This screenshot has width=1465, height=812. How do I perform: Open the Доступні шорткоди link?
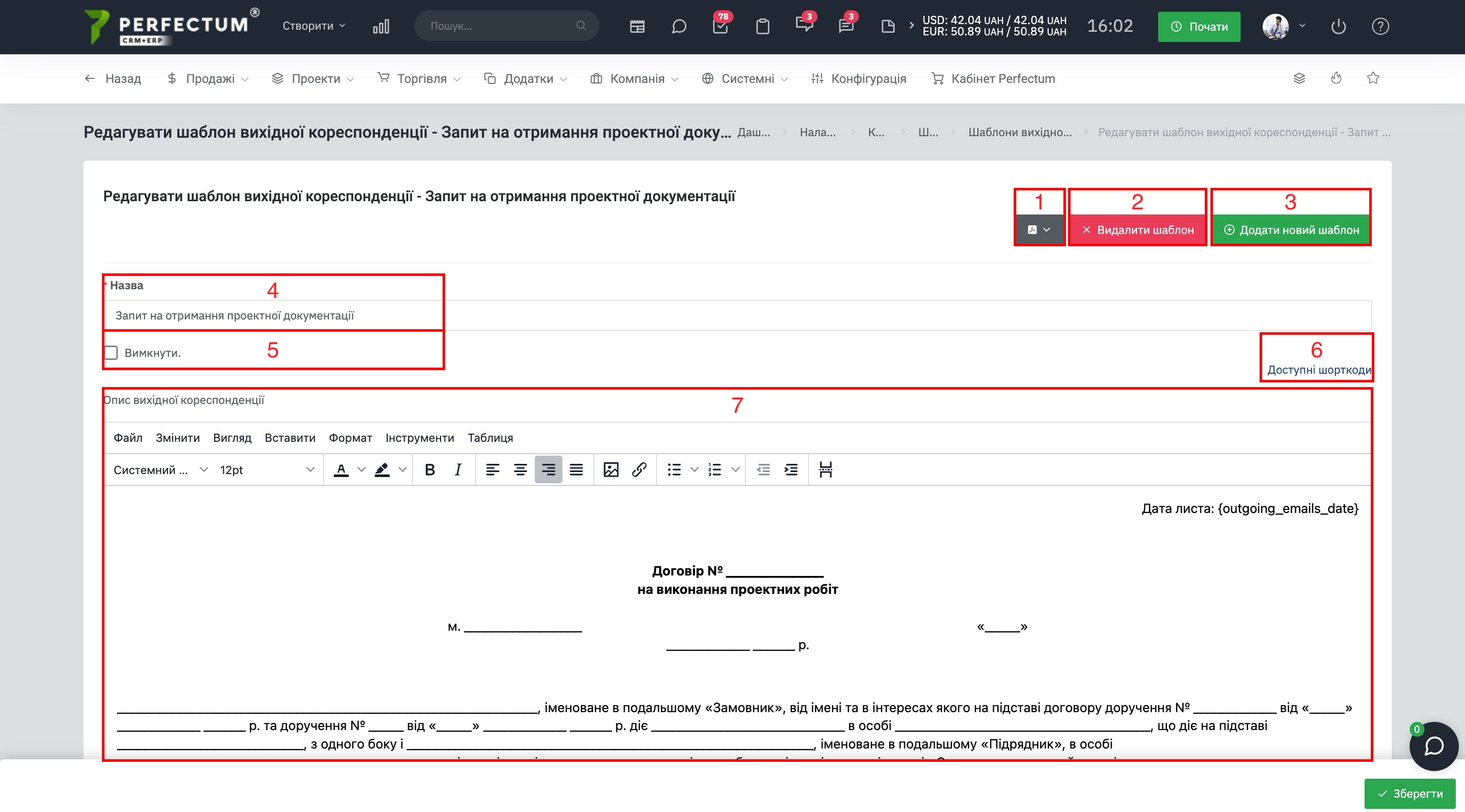1319,370
